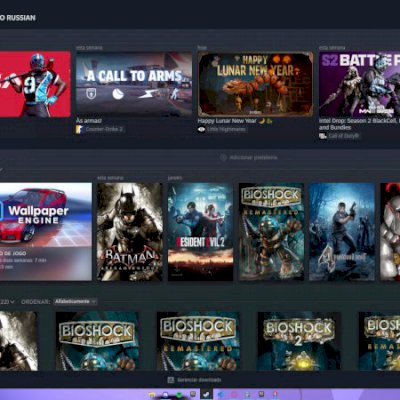
Task: Select BioShock 2 cover in alphabetical grid
Action: [299, 341]
